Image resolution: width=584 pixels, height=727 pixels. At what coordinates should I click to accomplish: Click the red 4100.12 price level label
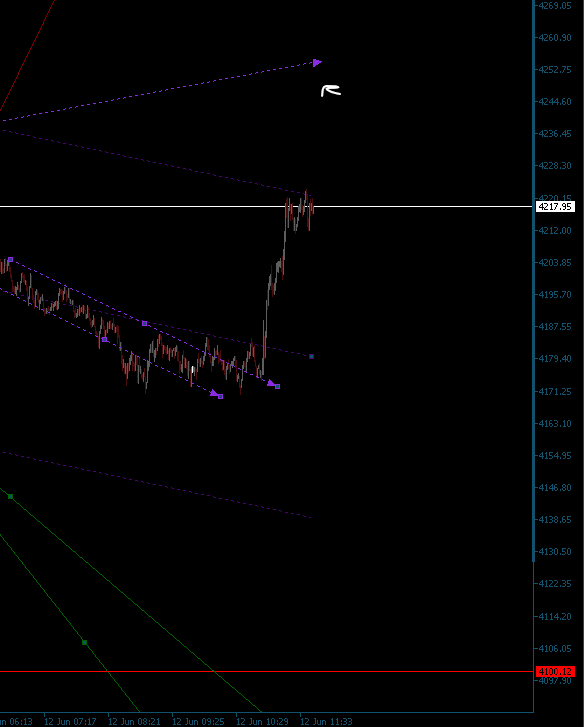coord(555,671)
